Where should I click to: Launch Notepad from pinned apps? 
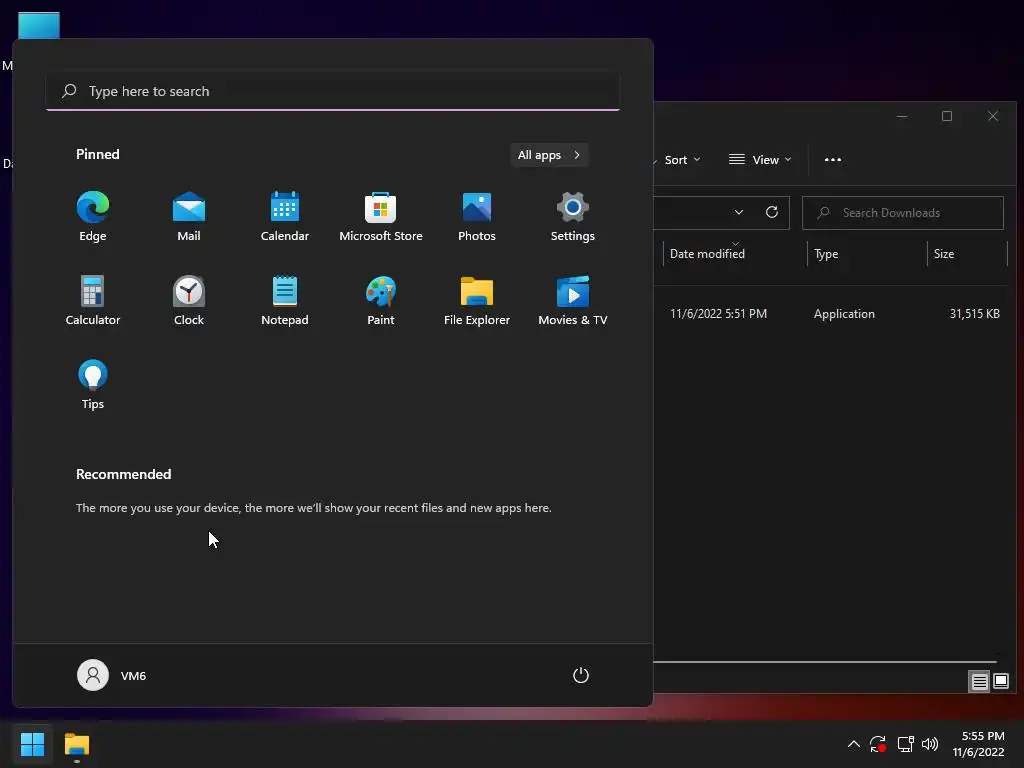point(285,300)
